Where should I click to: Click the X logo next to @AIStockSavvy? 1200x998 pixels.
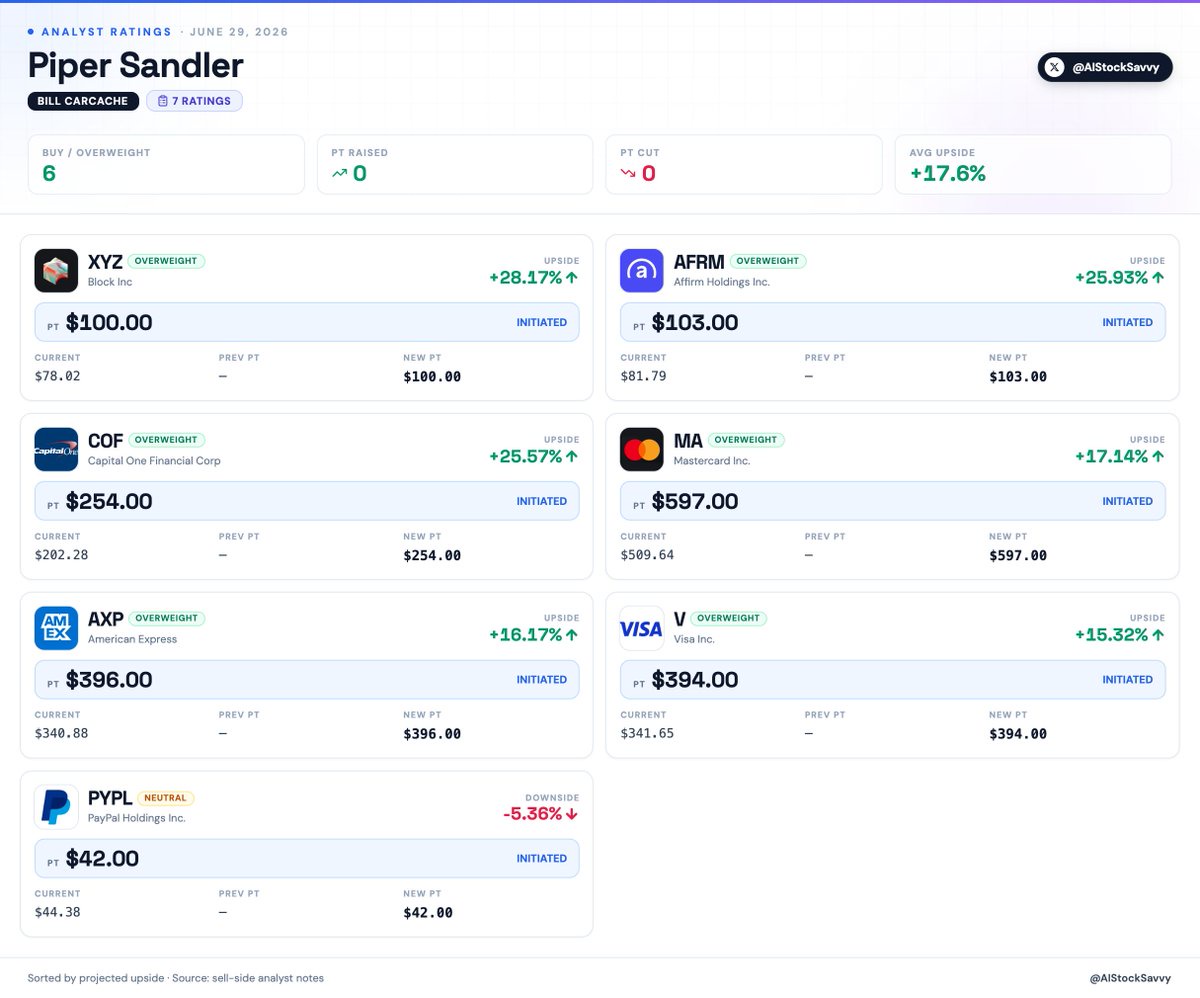click(x=1055, y=67)
